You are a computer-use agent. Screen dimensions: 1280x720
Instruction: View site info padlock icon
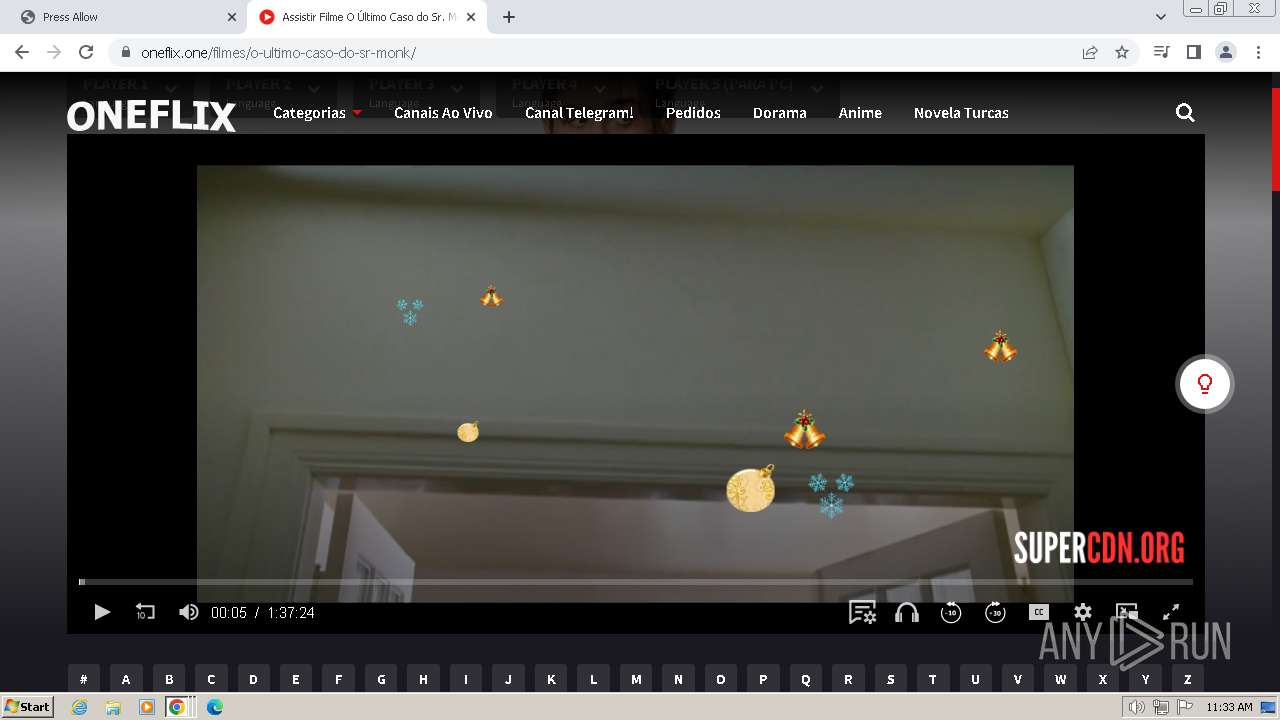pos(125,52)
